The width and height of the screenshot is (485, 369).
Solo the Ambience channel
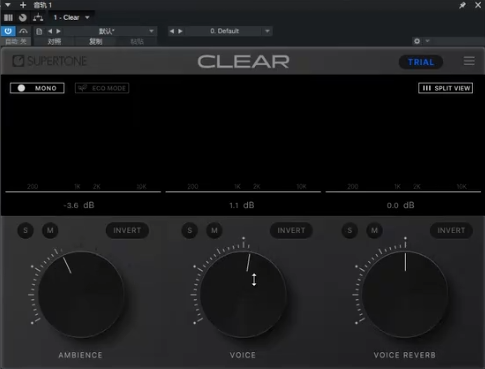pyautogui.click(x=25, y=230)
